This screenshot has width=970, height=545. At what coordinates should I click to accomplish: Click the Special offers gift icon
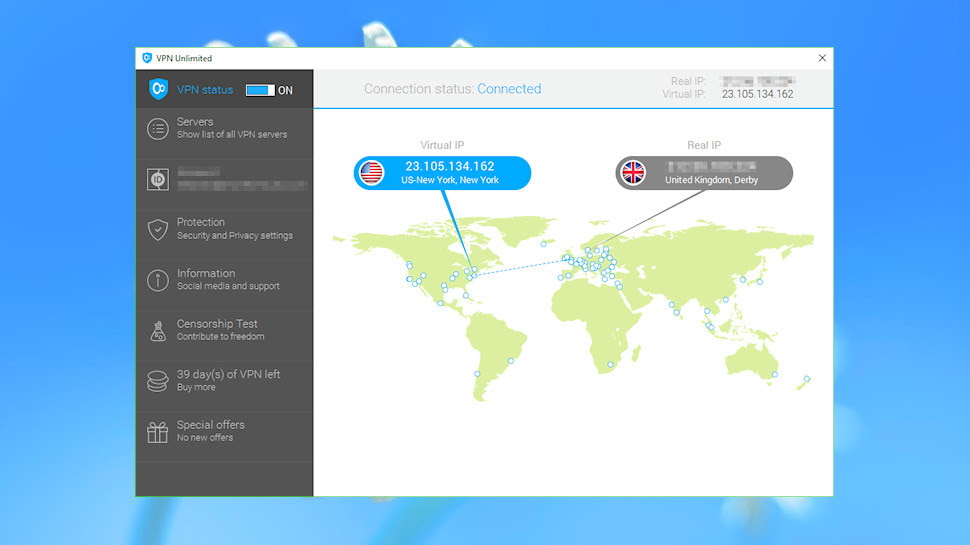(x=157, y=432)
